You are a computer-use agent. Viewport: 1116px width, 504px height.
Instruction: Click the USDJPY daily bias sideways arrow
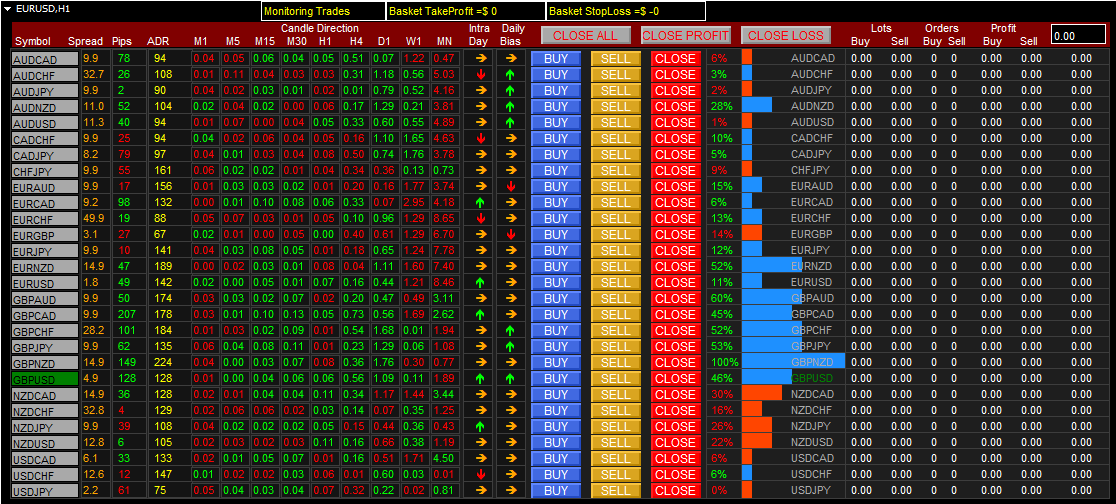pos(510,490)
